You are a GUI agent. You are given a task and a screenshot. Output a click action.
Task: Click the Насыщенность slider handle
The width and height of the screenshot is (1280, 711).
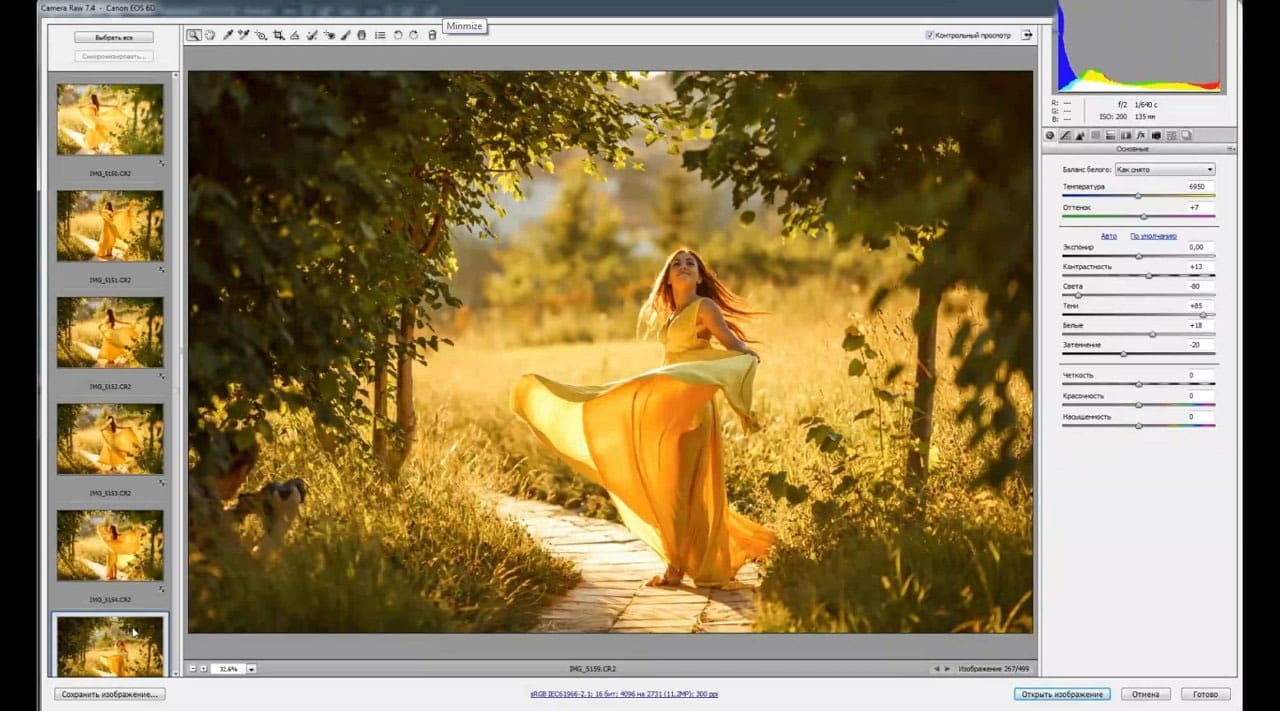[x=1139, y=426]
